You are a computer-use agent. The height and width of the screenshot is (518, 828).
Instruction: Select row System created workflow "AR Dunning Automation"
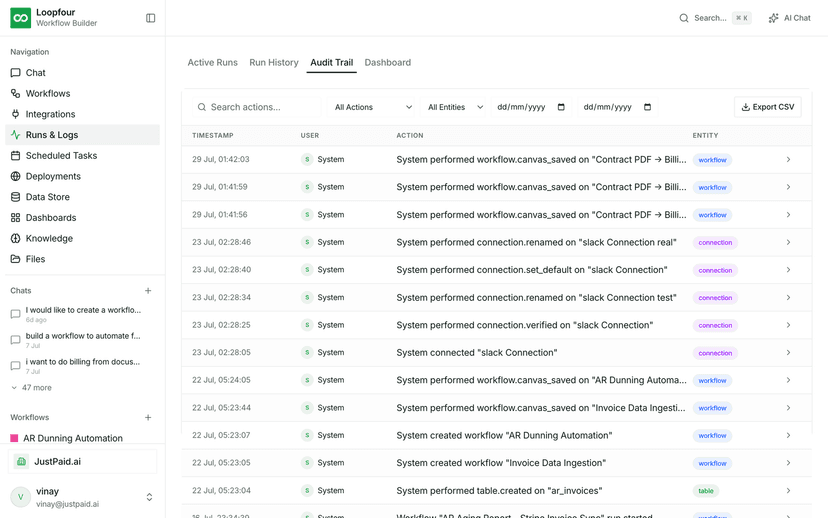(496, 436)
